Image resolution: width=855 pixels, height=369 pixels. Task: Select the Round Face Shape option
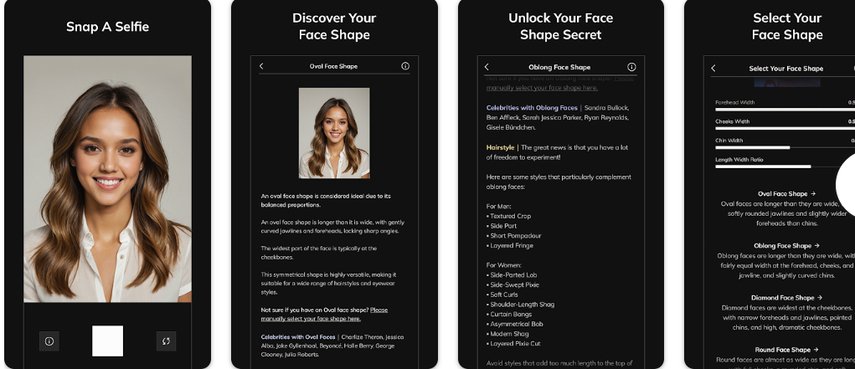[786, 350]
